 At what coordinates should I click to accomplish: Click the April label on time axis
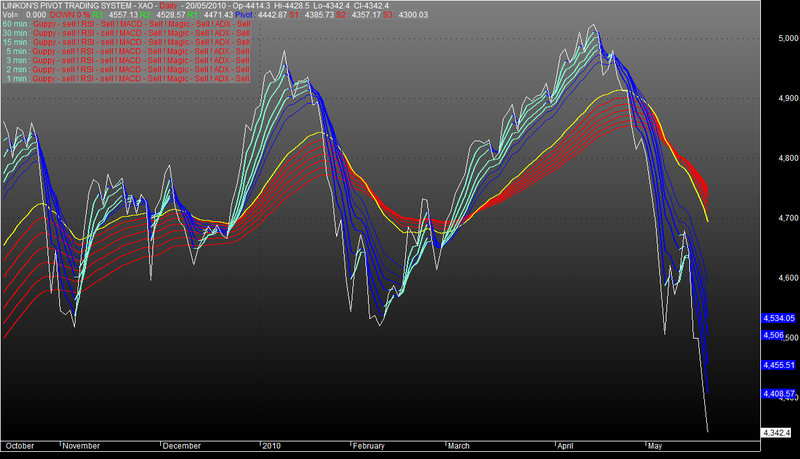point(565,446)
